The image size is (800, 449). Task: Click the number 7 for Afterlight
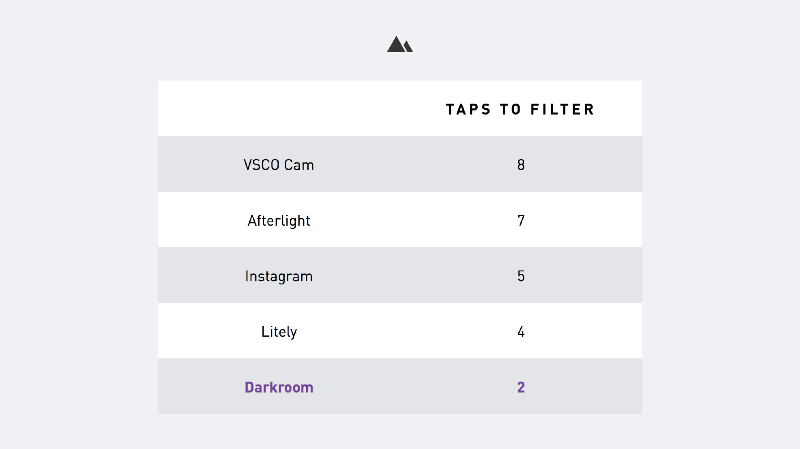coord(521,220)
